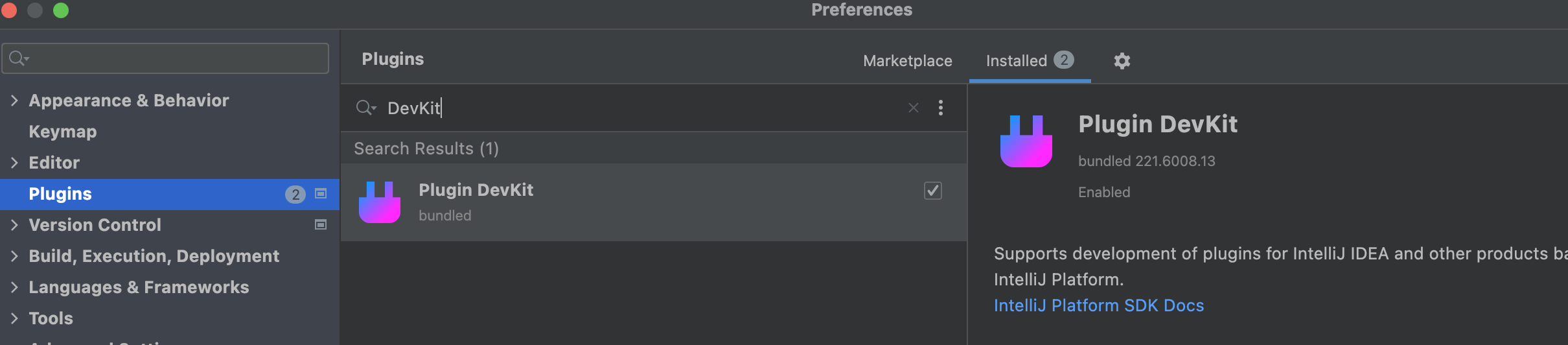Clear the DevKit search text

[x=913, y=108]
